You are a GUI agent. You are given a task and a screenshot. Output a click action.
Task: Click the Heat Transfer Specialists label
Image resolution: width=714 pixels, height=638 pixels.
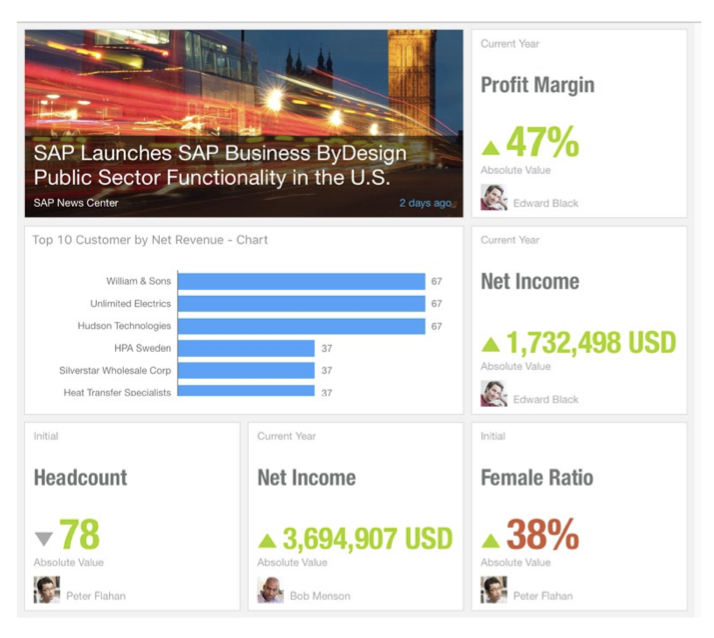pos(117,392)
